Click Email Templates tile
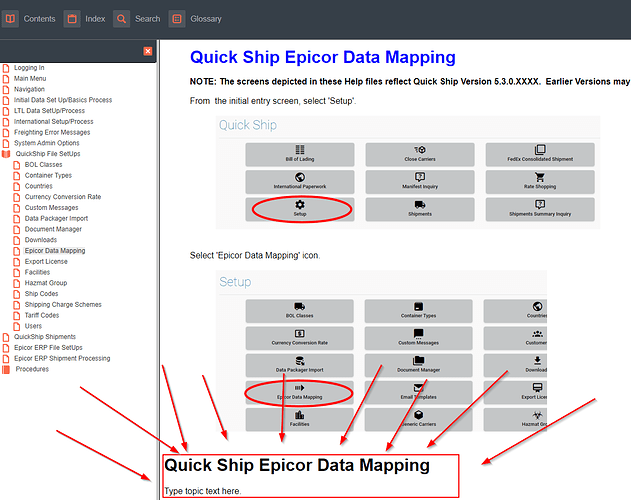The height and width of the screenshot is (500, 631). pyautogui.click(x=419, y=392)
